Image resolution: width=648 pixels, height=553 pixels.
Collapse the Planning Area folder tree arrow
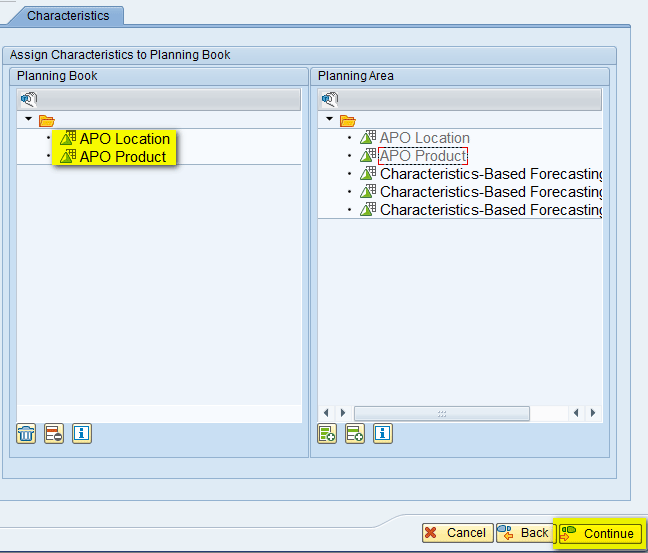tap(329, 119)
